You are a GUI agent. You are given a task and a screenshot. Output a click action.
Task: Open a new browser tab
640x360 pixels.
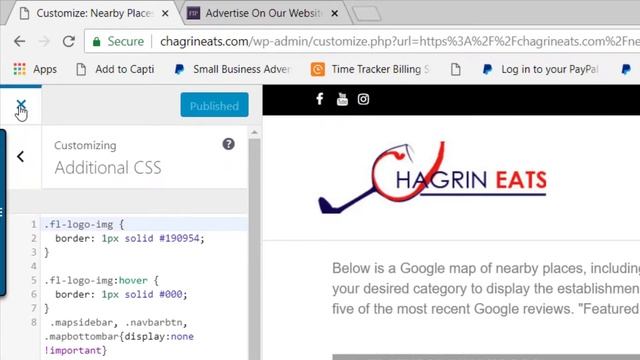tap(367, 13)
